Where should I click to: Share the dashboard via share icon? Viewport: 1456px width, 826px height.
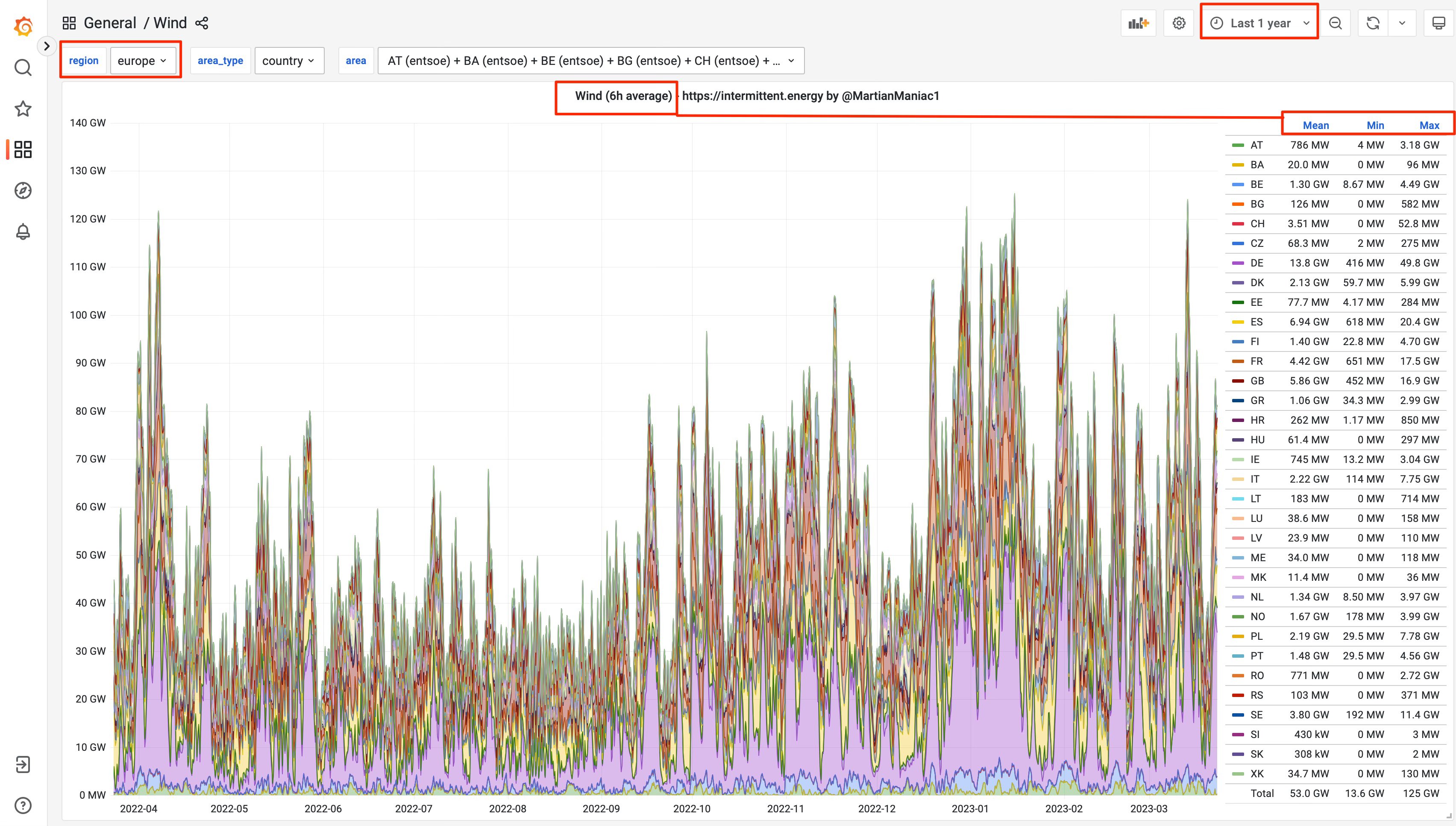click(x=201, y=23)
